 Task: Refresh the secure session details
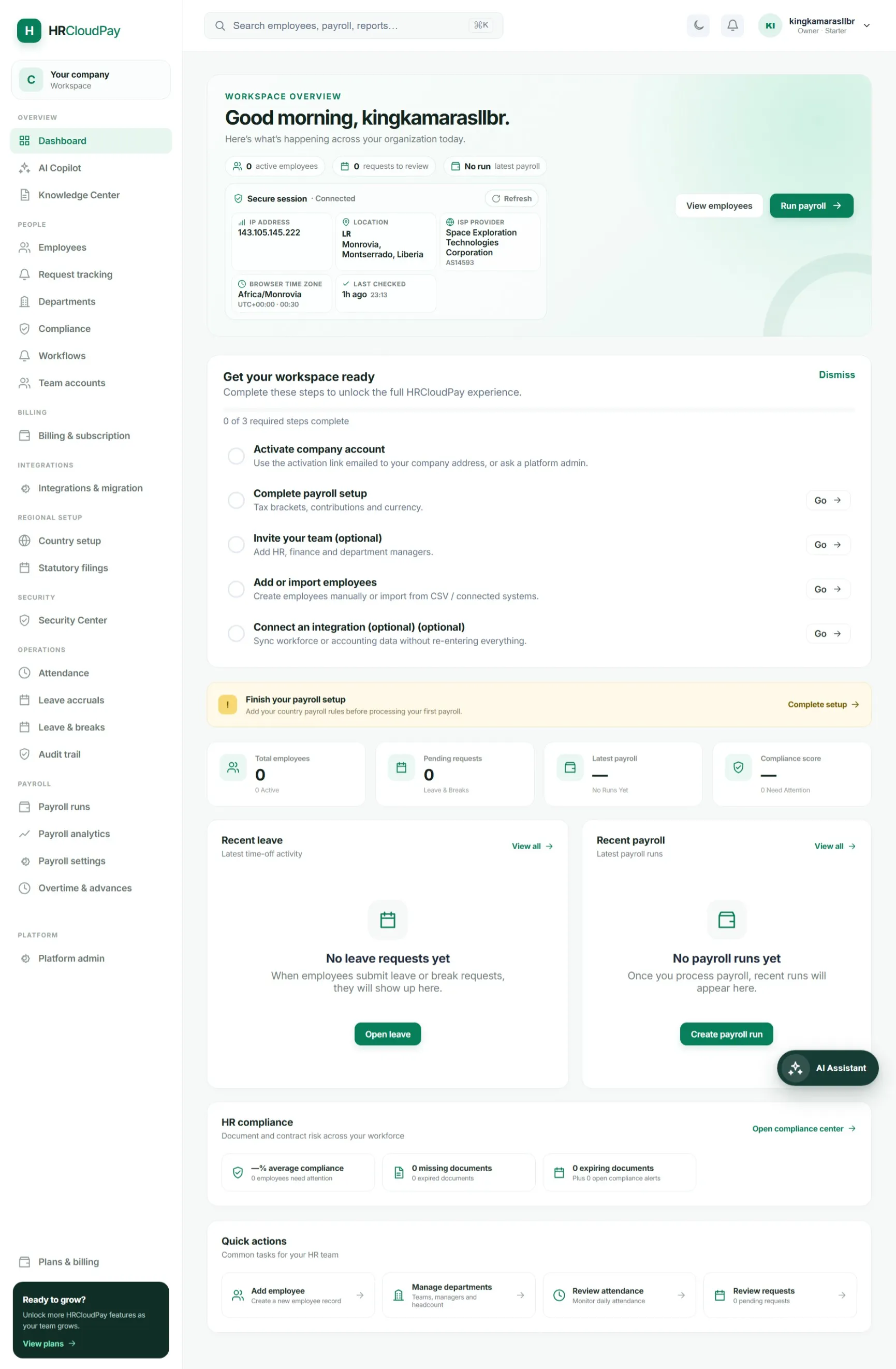pos(512,198)
